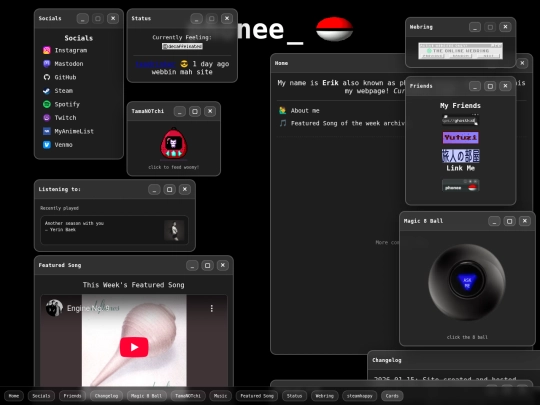Maximize the Friends window
Screen dimensions: 540x405
tap(490, 86)
